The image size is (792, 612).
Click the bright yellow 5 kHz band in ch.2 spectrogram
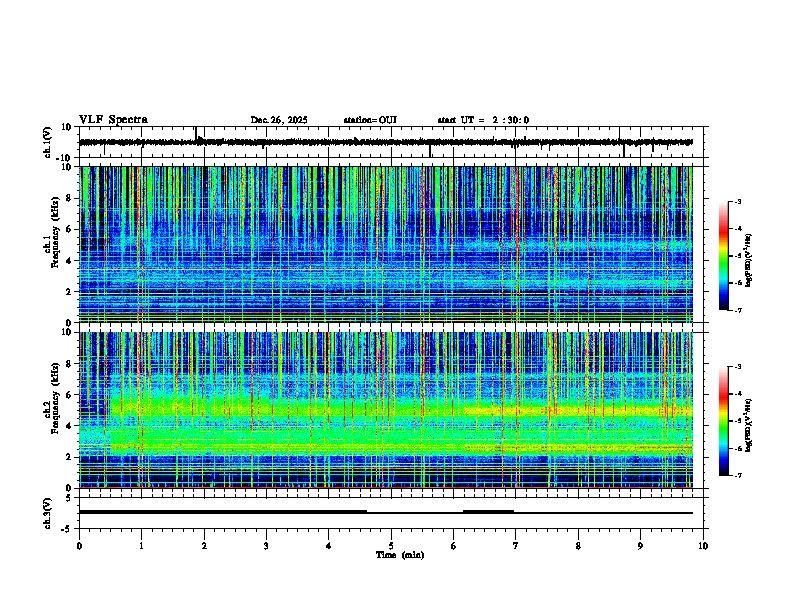pos(576,411)
